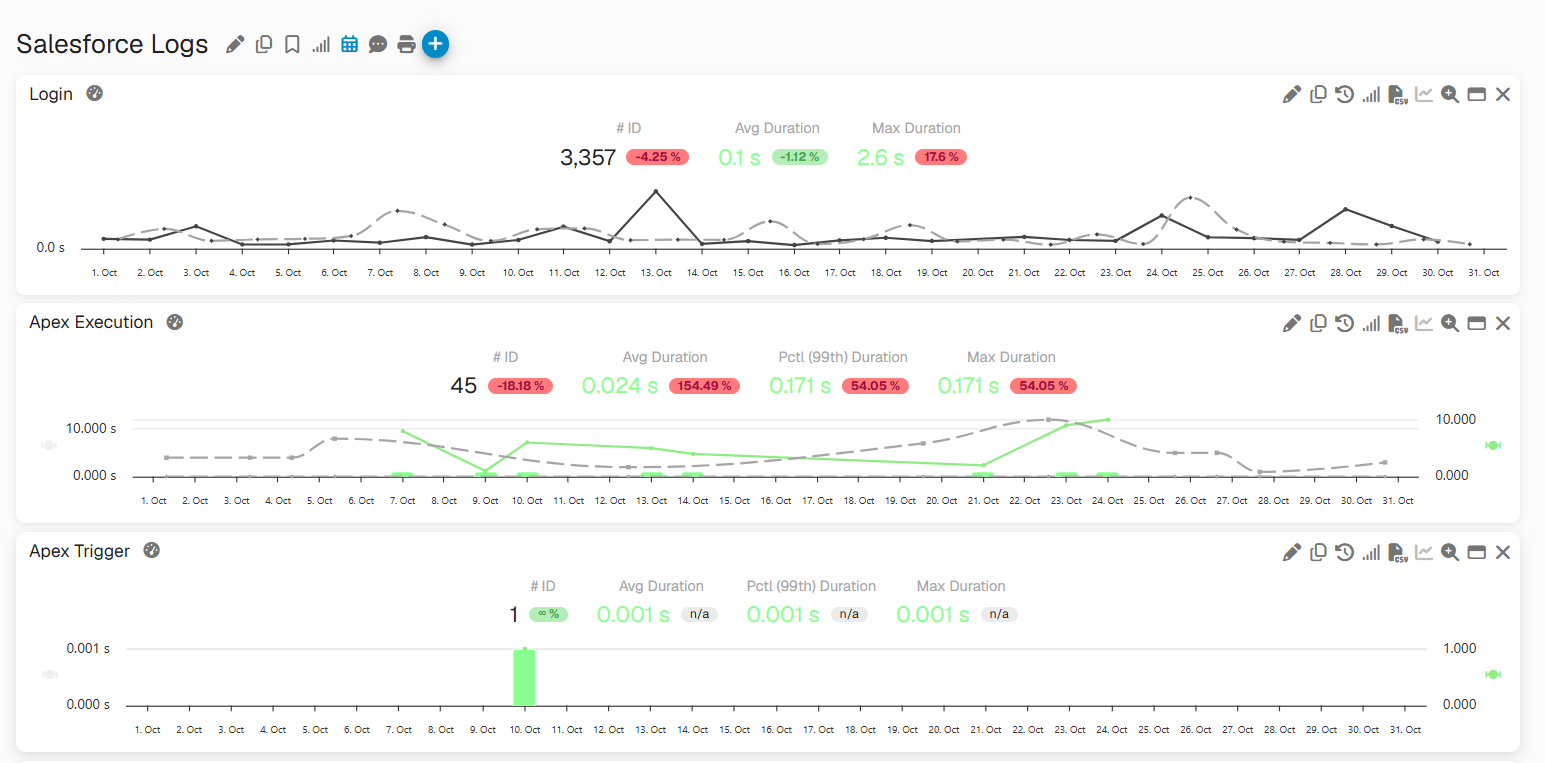Click the line chart icon on Apex Execution

point(1424,323)
